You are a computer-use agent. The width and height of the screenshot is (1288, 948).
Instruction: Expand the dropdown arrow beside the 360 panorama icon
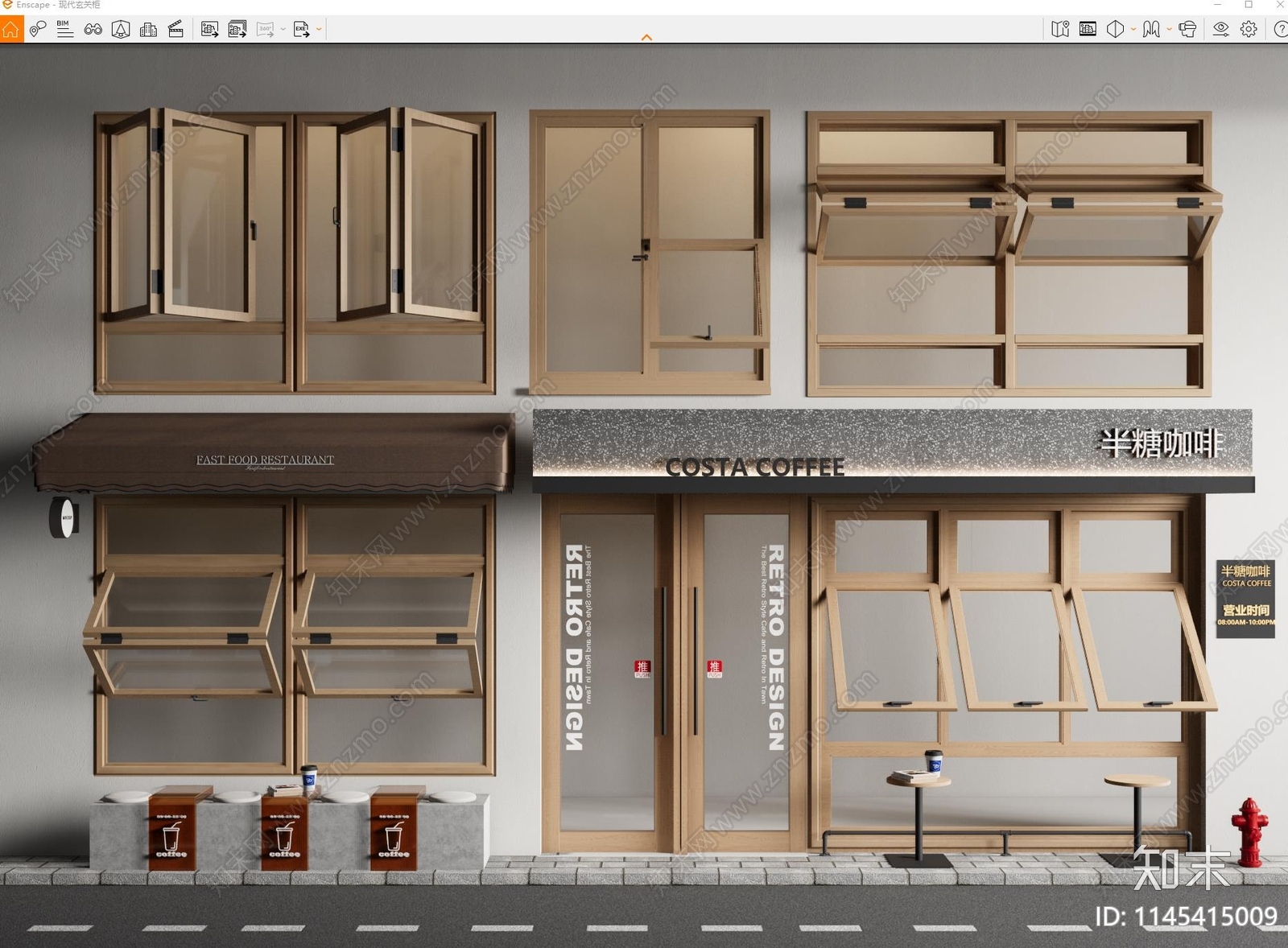coord(283,30)
